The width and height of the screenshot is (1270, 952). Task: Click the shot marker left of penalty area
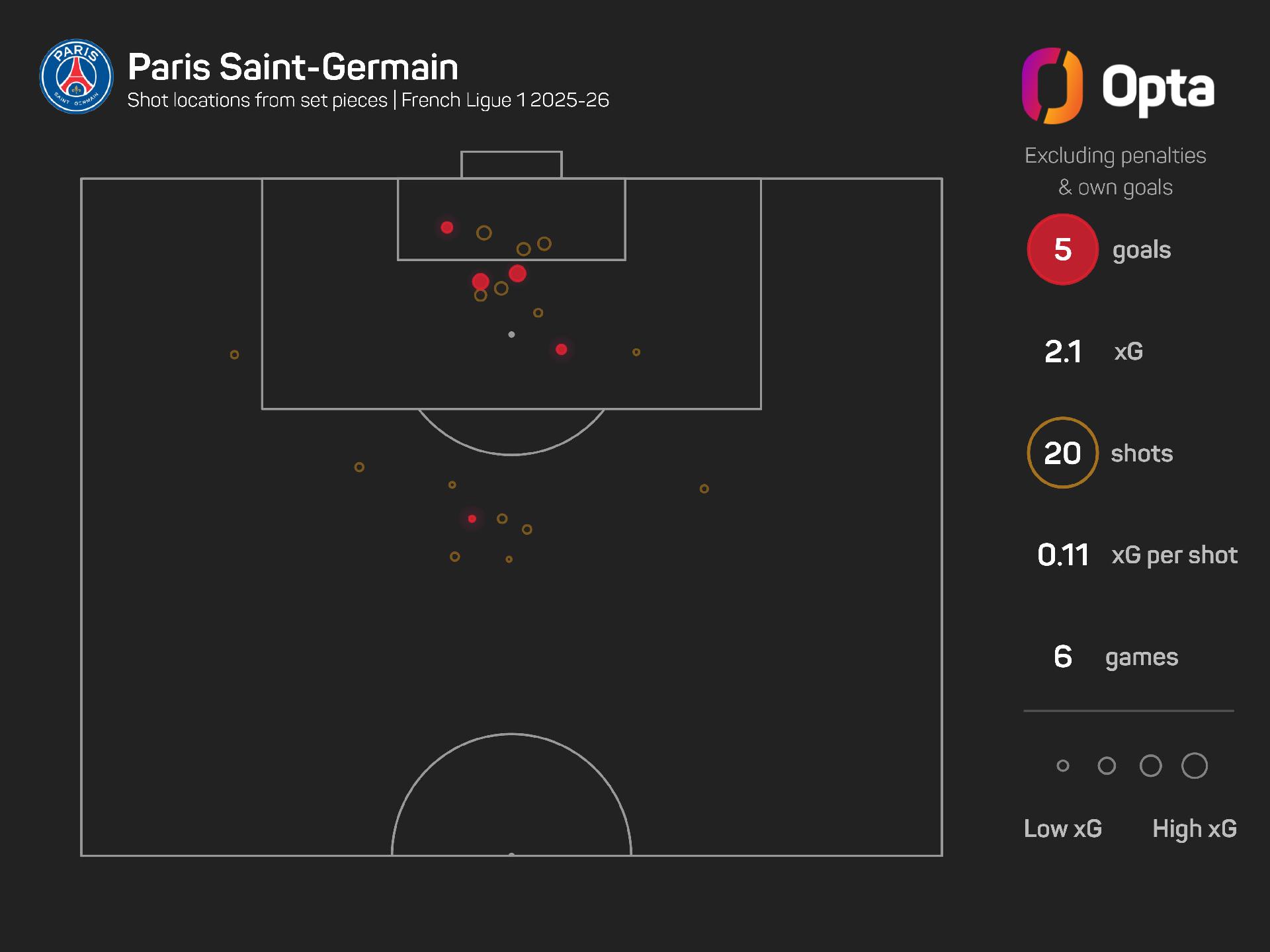pyautogui.click(x=234, y=355)
